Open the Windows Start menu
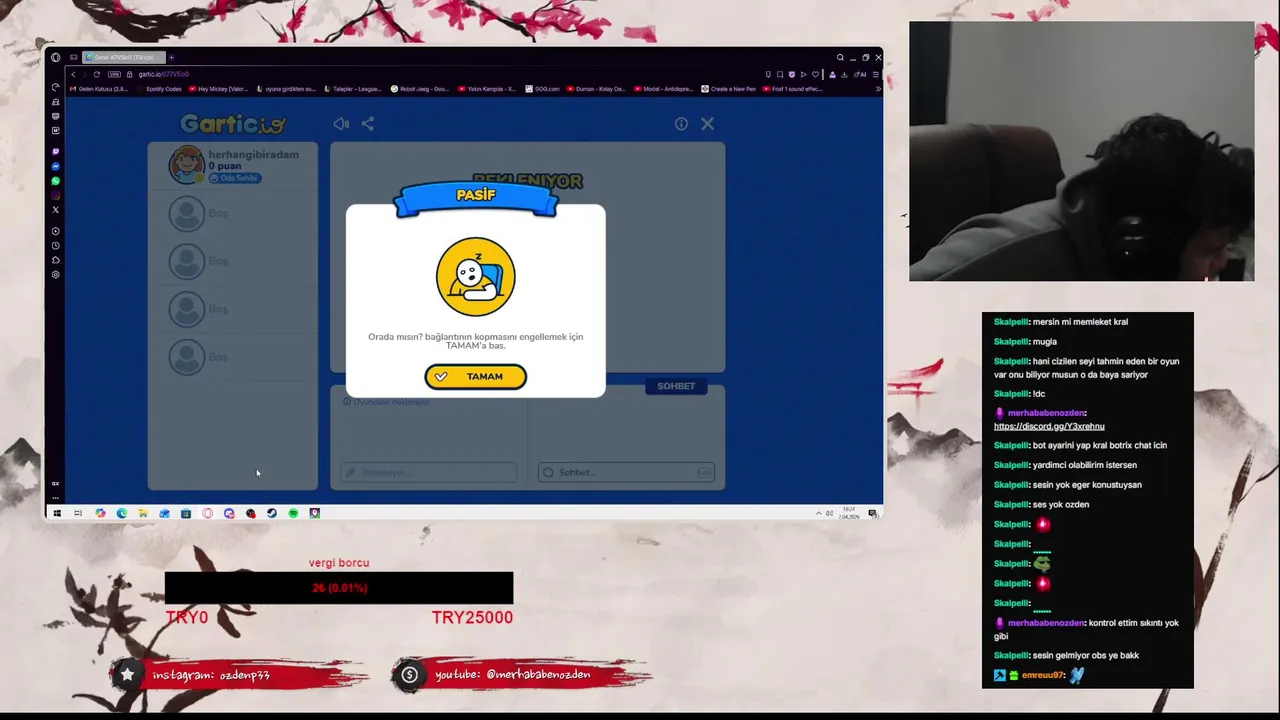This screenshot has width=1280, height=720. click(57, 513)
